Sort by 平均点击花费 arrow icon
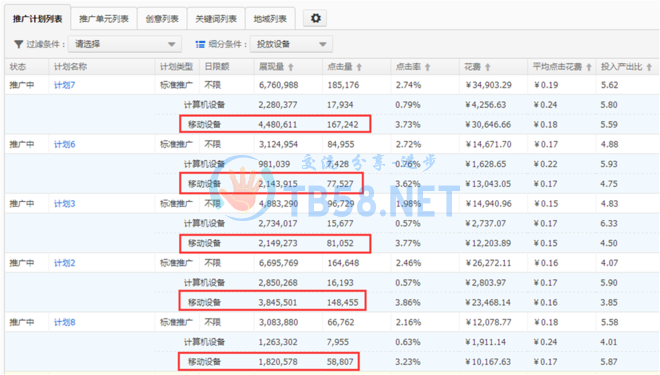The width and height of the screenshot is (660, 375). pyautogui.click(x=589, y=67)
